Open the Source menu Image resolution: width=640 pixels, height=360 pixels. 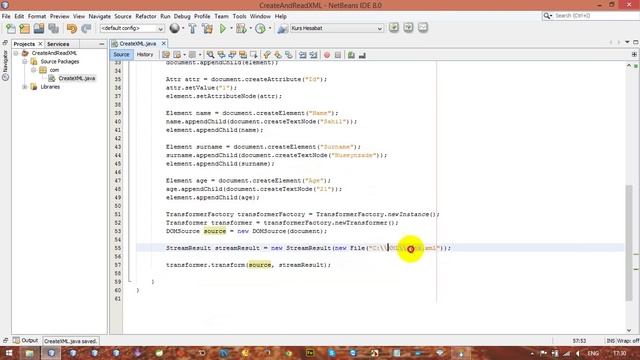click(x=123, y=16)
